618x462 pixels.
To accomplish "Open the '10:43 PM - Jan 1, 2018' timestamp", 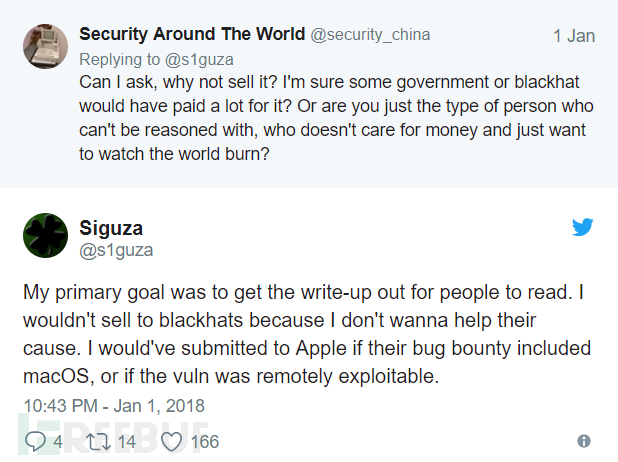I will [x=113, y=406].
